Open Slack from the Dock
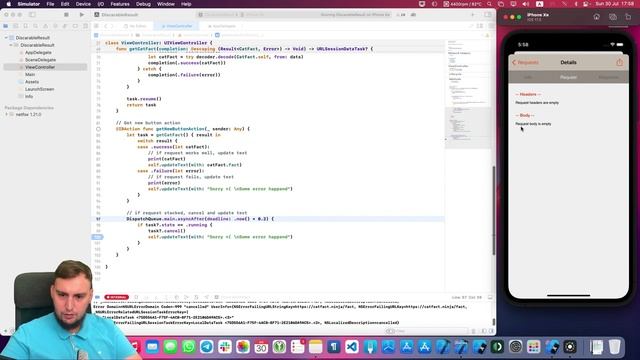The image size is (640, 360). point(224,347)
